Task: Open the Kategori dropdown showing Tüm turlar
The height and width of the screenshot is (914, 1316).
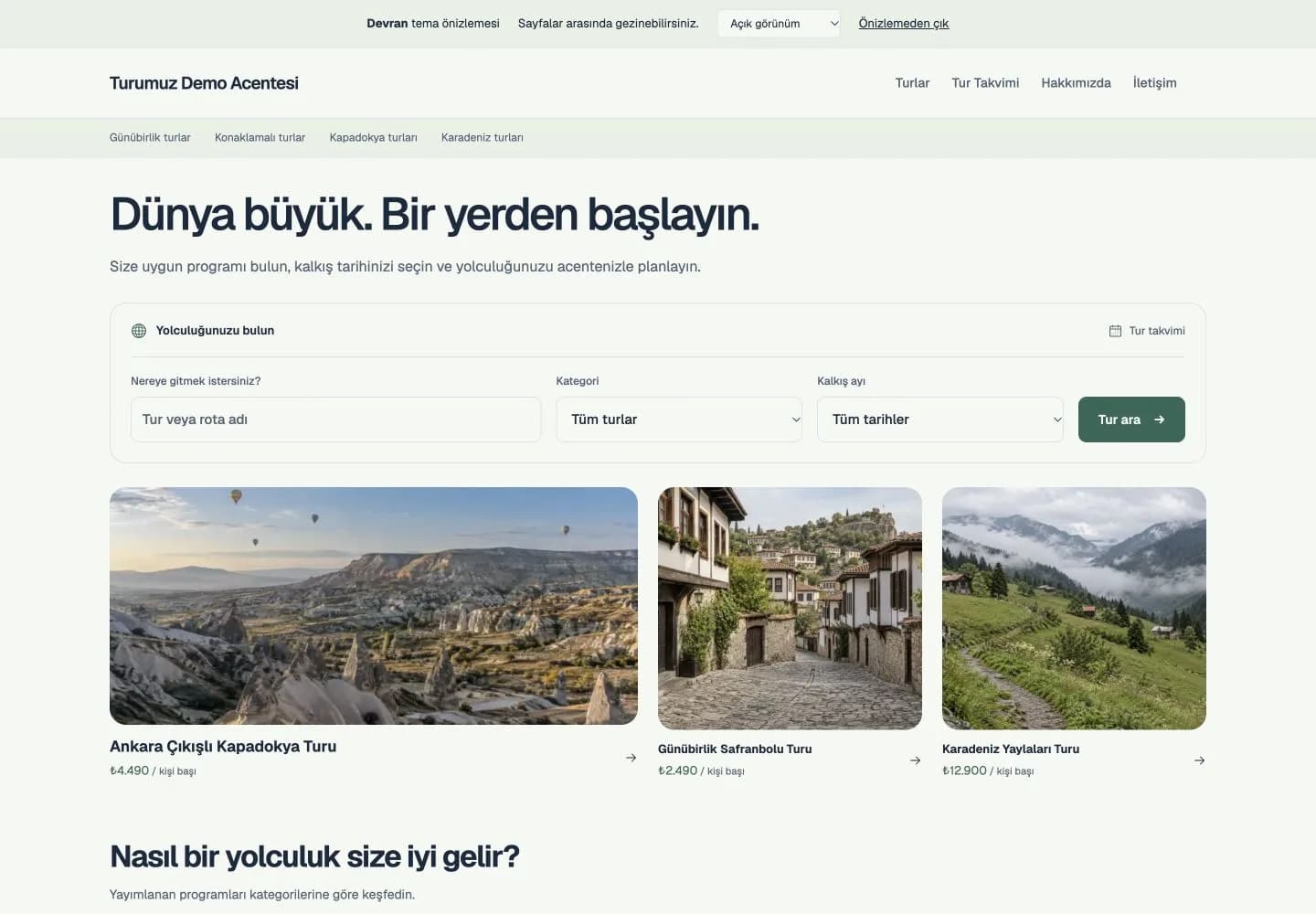Action: (x=679, y=420)
